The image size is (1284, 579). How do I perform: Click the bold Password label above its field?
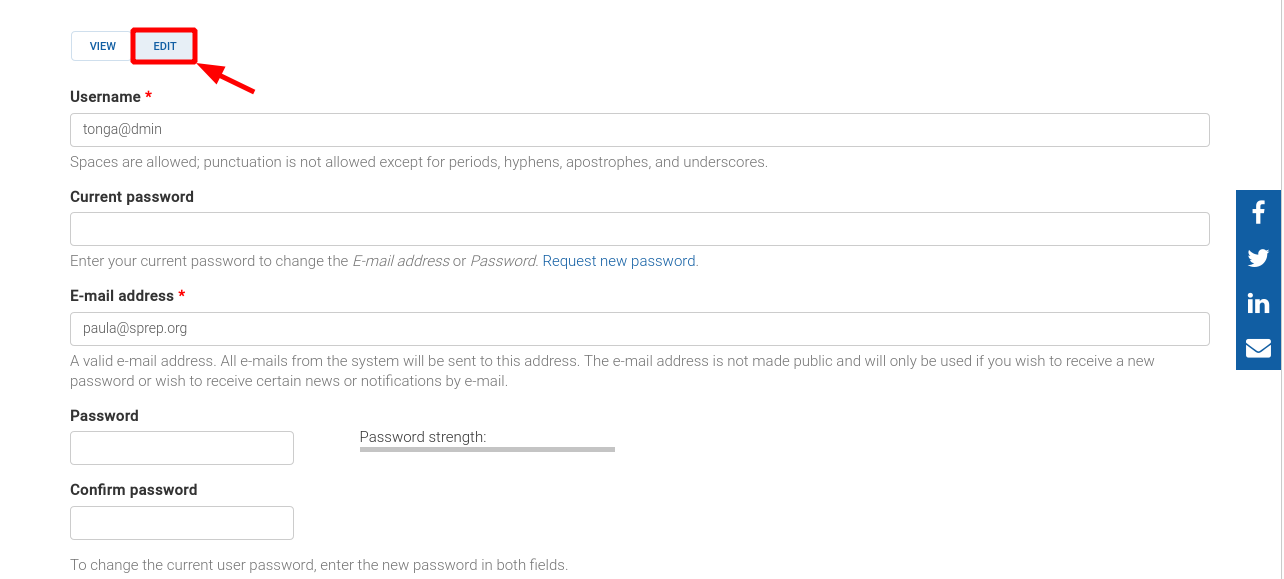pos(104,416)
